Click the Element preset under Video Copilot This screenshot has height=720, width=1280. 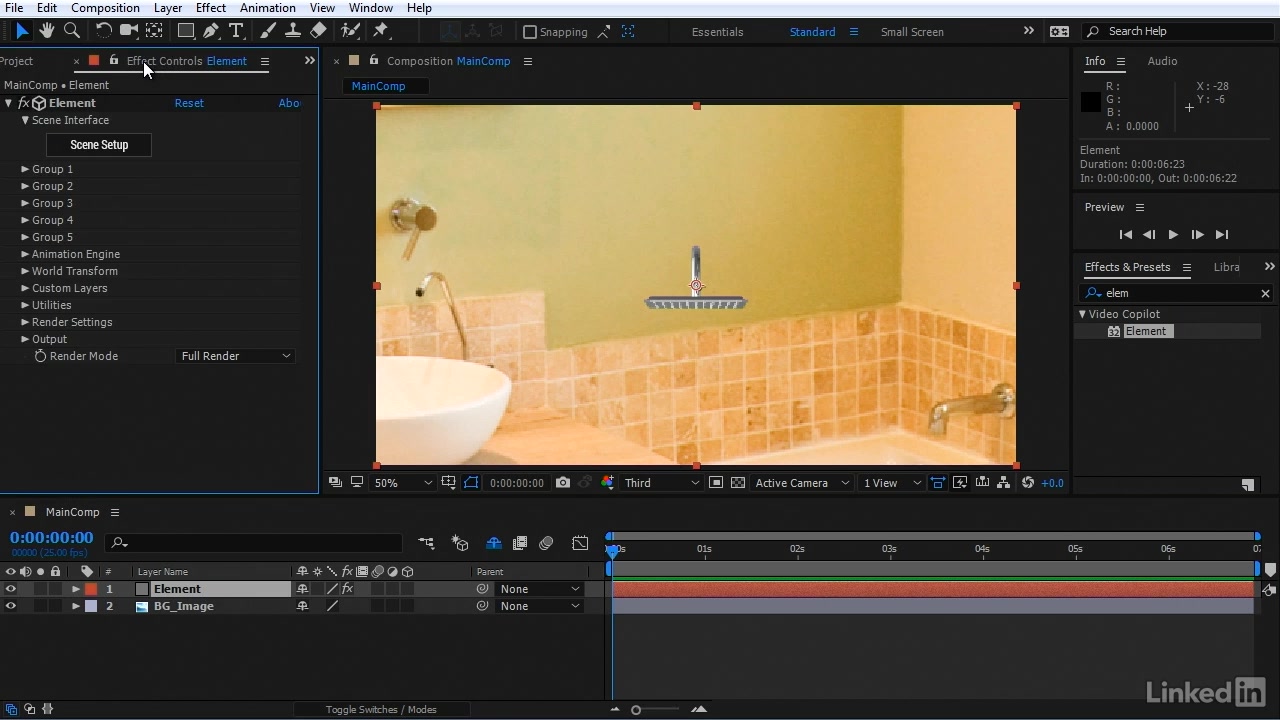click(x=1146, y=331)
